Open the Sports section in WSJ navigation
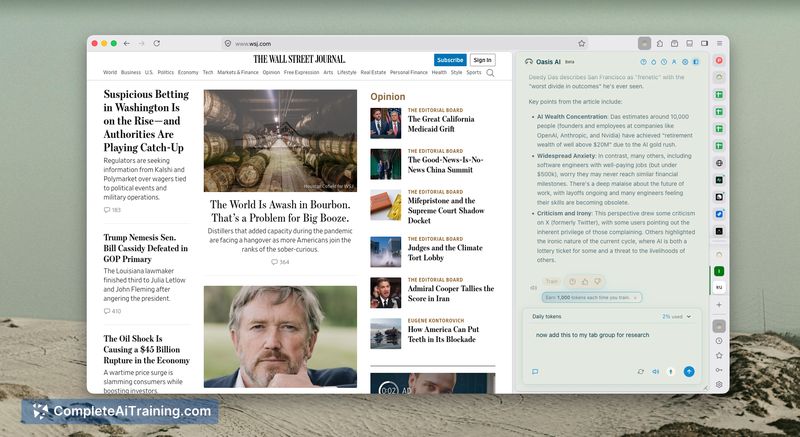The width and height of the screenshot is (800, 437). [x=474, y=72]
